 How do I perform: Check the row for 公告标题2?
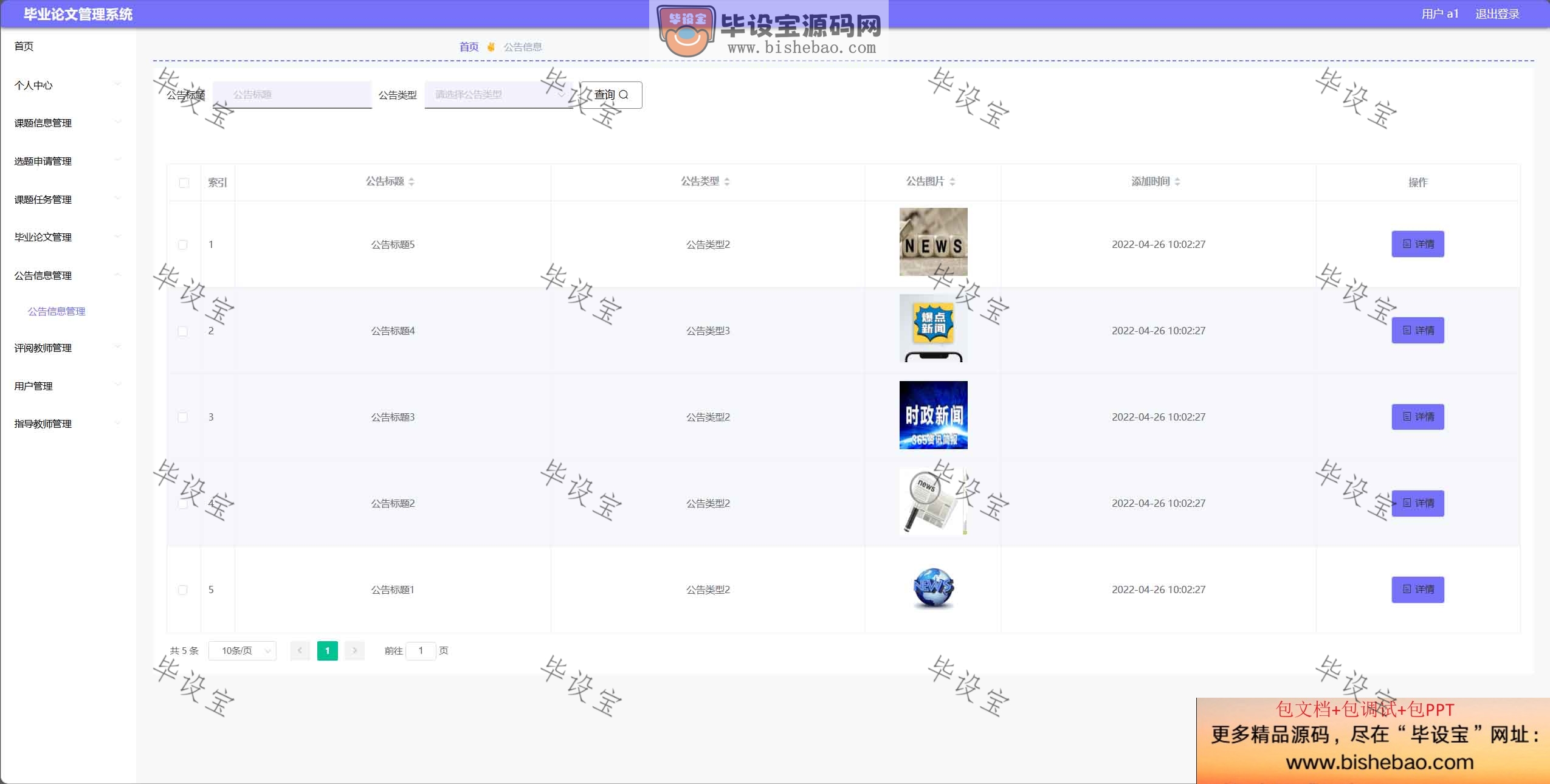tap(183, 504)
